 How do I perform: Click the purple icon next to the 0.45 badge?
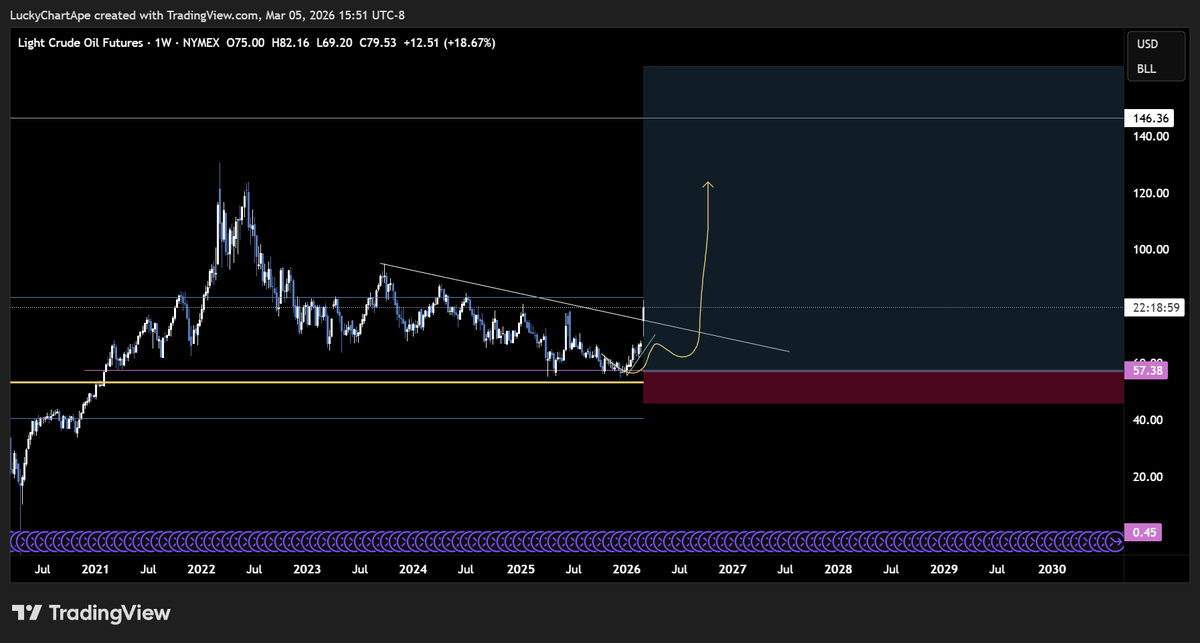click(x=1113, y=539)
